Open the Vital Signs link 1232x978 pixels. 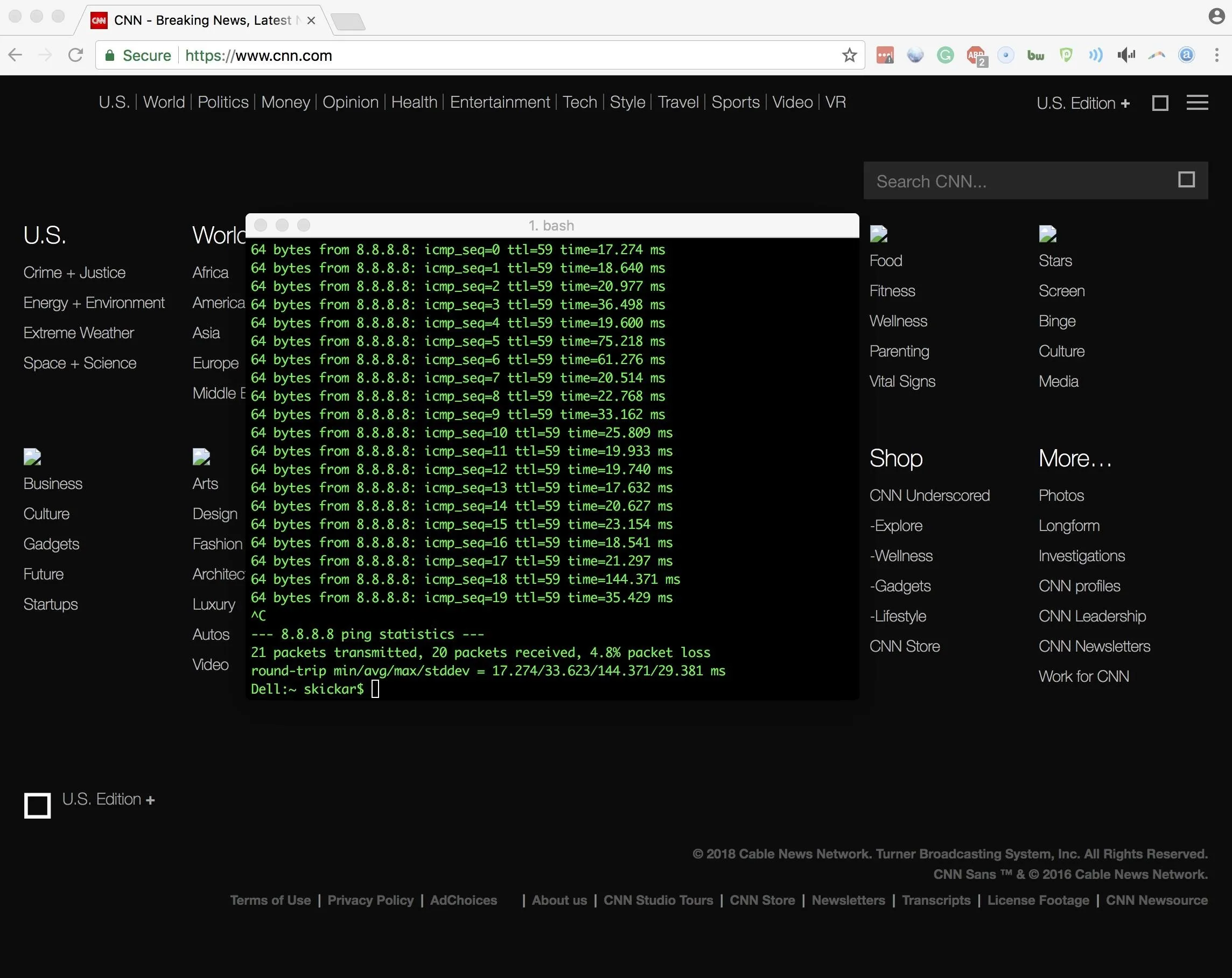(x=902, y=381)
